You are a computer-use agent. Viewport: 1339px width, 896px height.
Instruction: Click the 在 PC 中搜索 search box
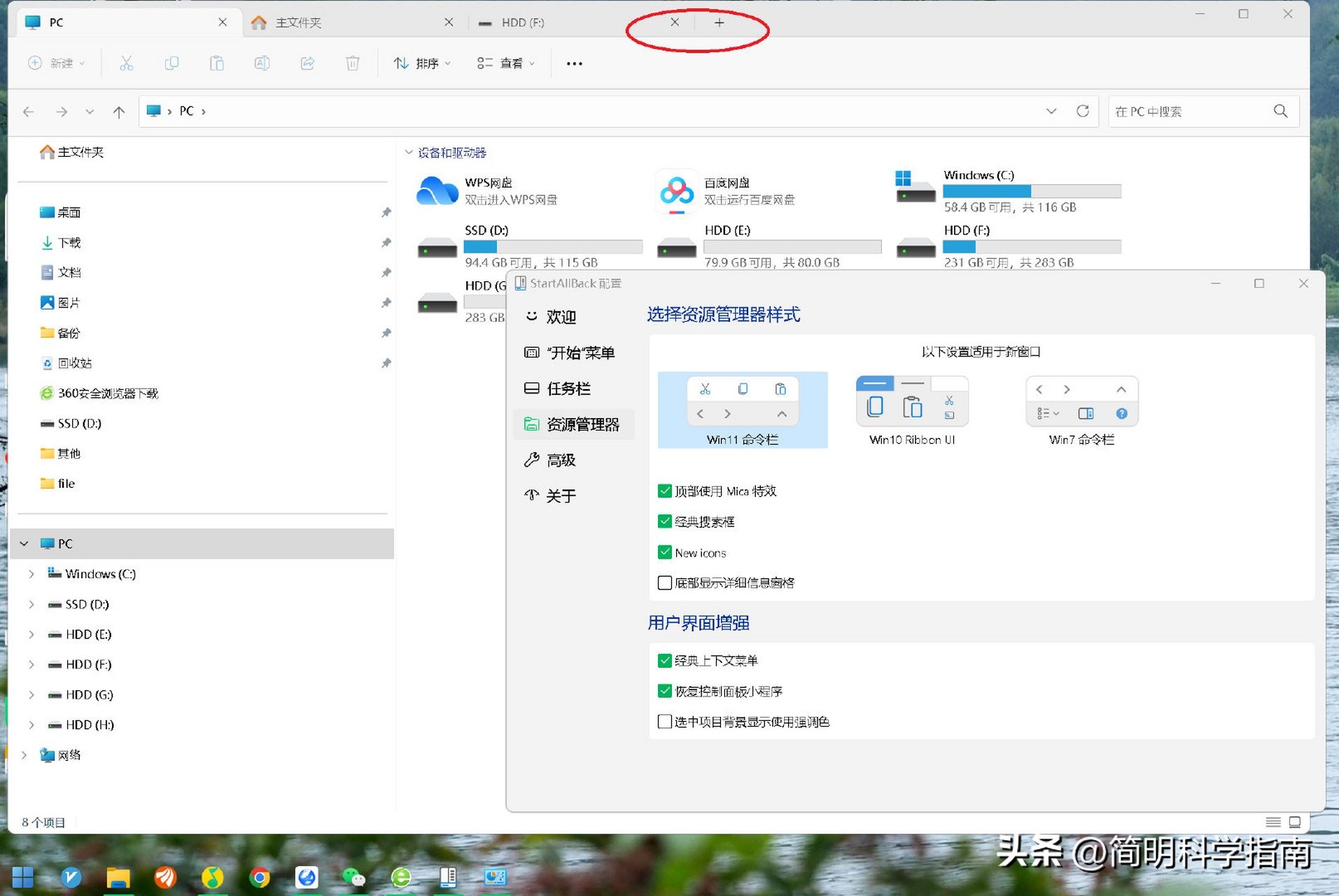point(1190,111)
